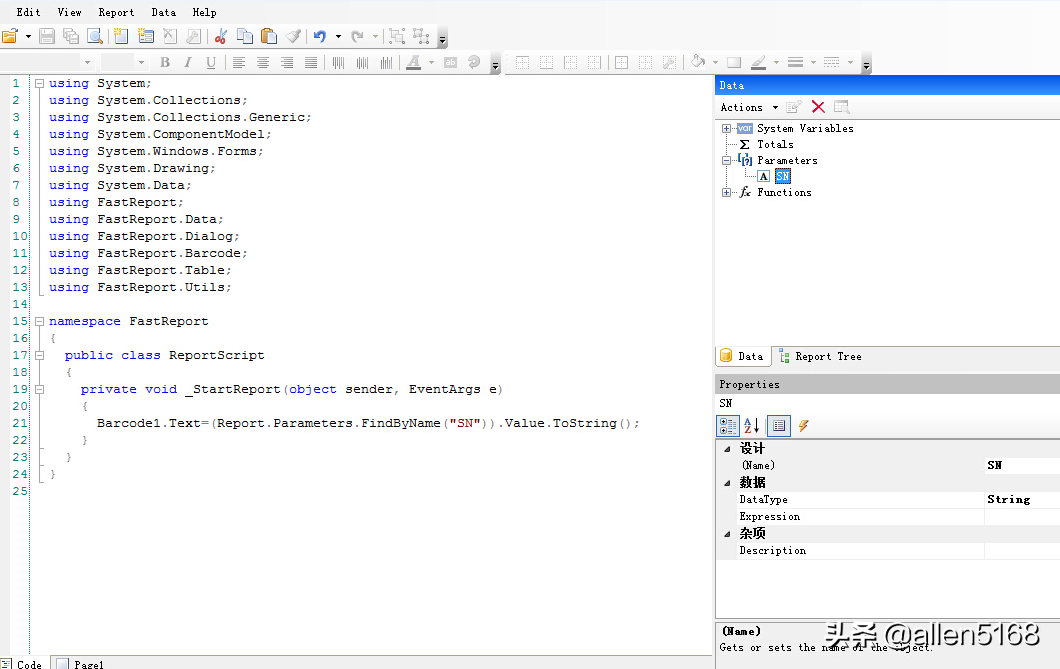The image size is (1060, 669).
Task: Click the edit icon in Data panel toolbar
Action: [x=794, y=107]
